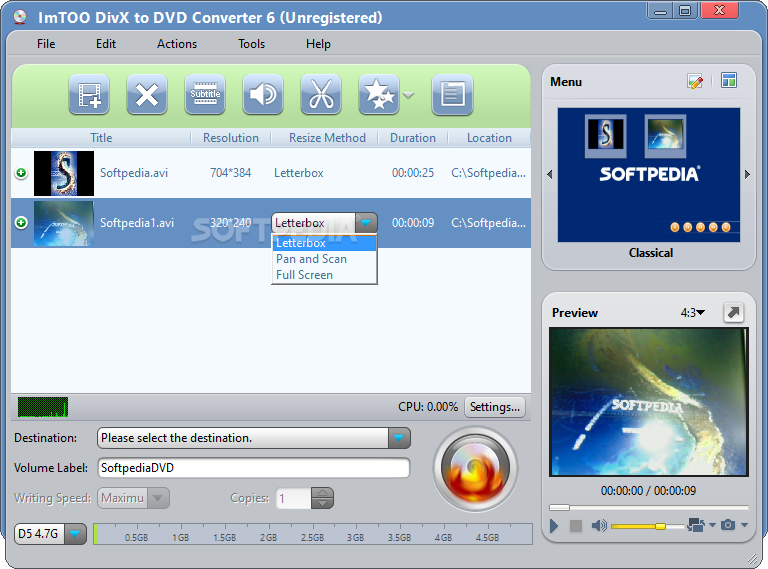
Task: Click the Location column header
Action: 489,138
